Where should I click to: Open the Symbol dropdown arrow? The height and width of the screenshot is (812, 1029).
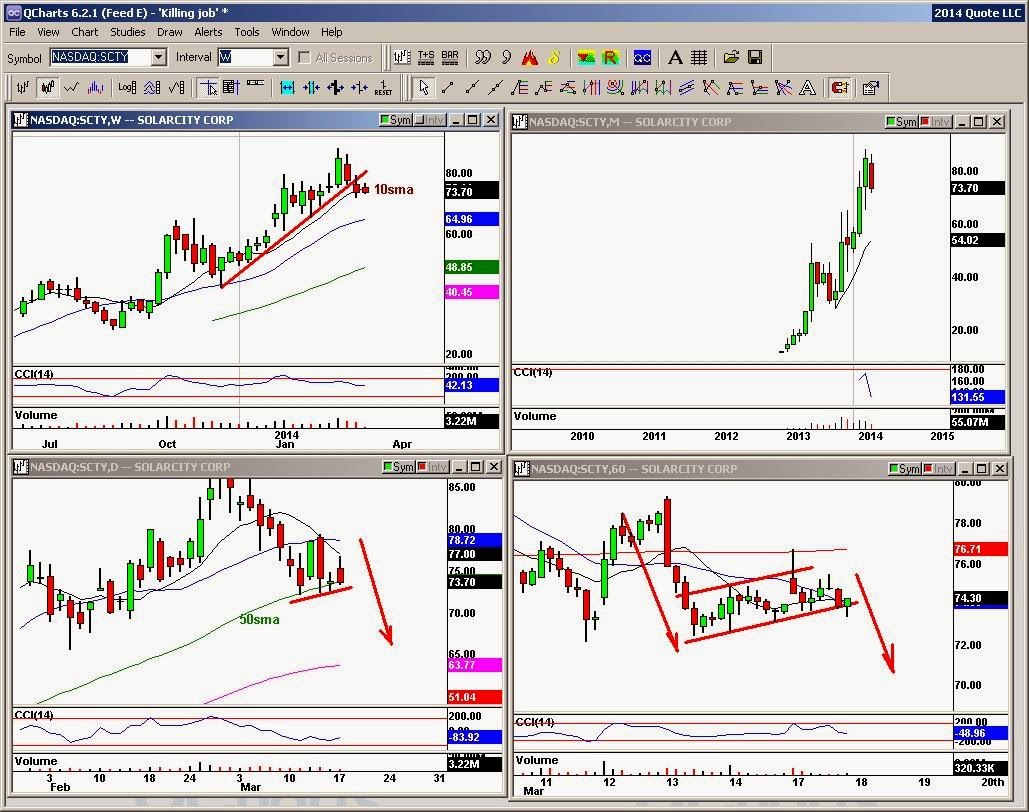click(158, 58)
